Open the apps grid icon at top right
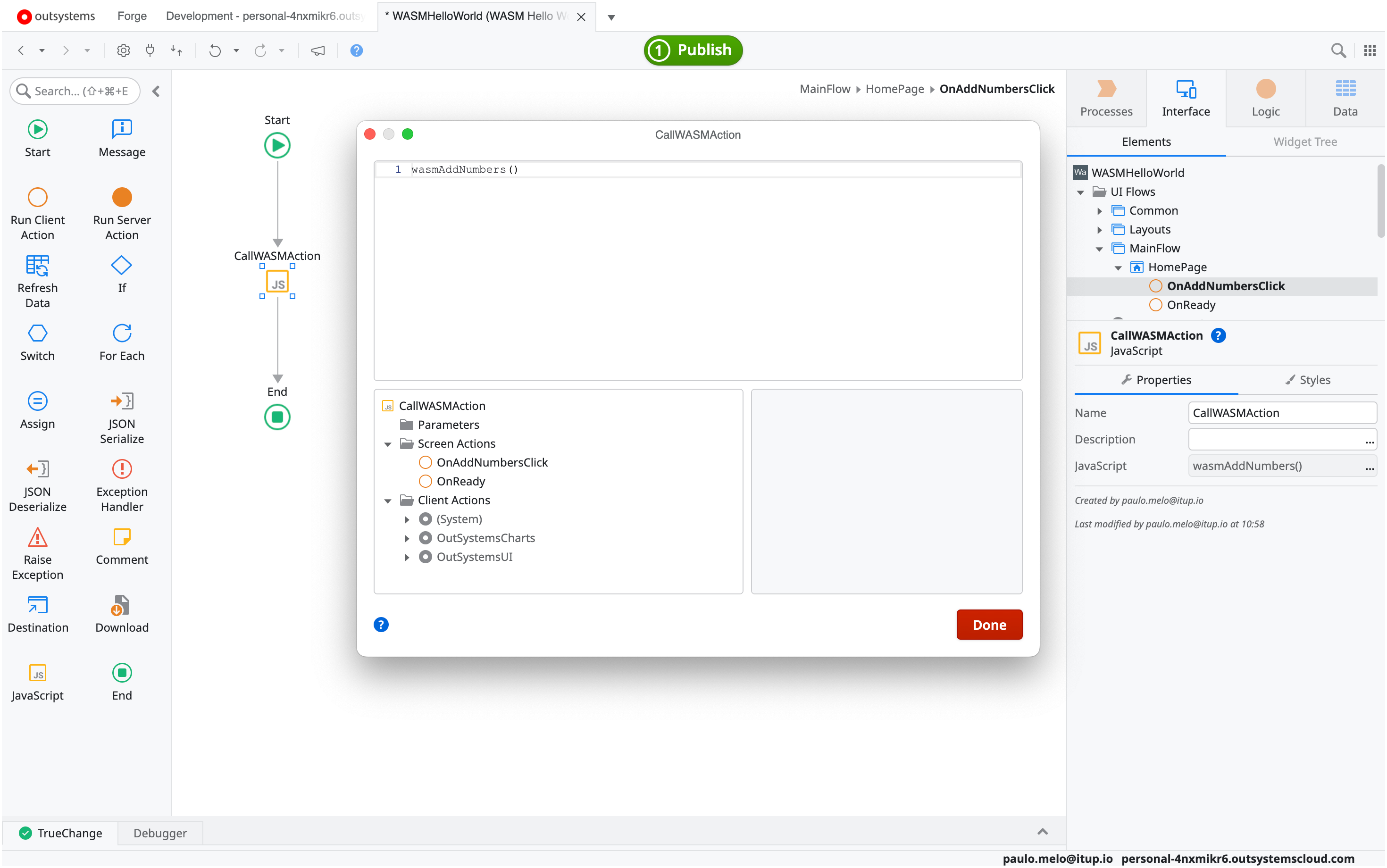Image resolution: width=1387 pixels, height=868 pixels. click(x=1370, y=50)
